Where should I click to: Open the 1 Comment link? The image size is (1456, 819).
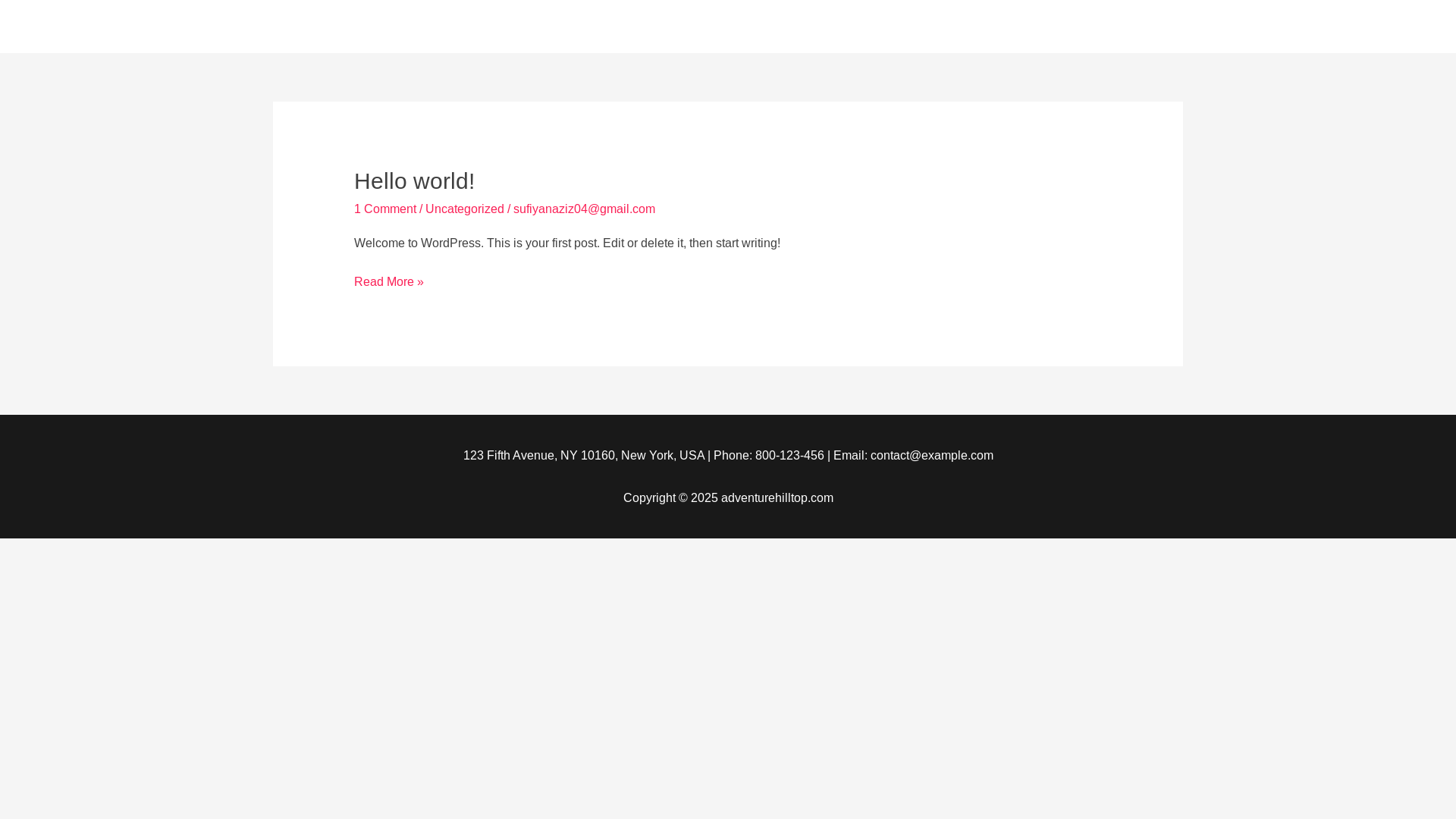tap(385, 209)
